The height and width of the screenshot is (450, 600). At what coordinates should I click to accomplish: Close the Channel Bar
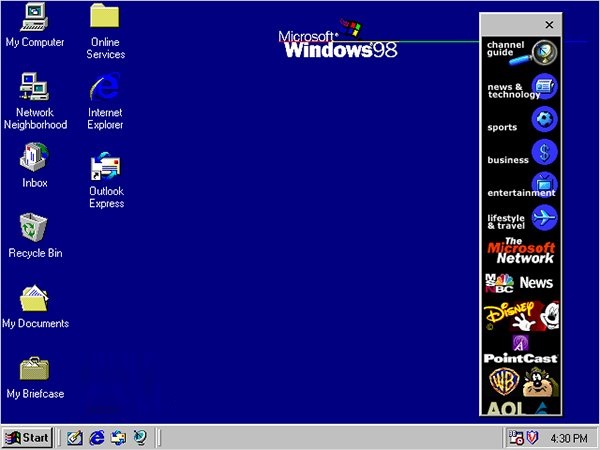coord(549,24)
